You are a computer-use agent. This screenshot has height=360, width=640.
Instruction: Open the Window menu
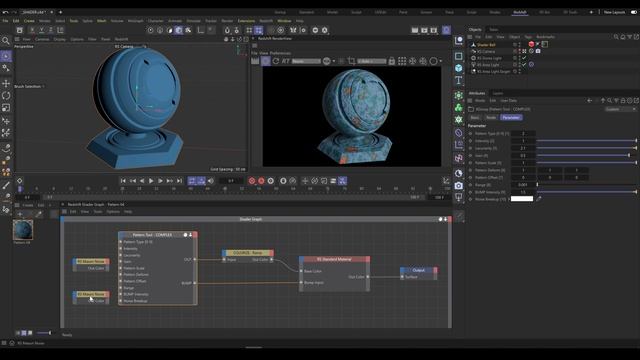[x=284, y=21]
